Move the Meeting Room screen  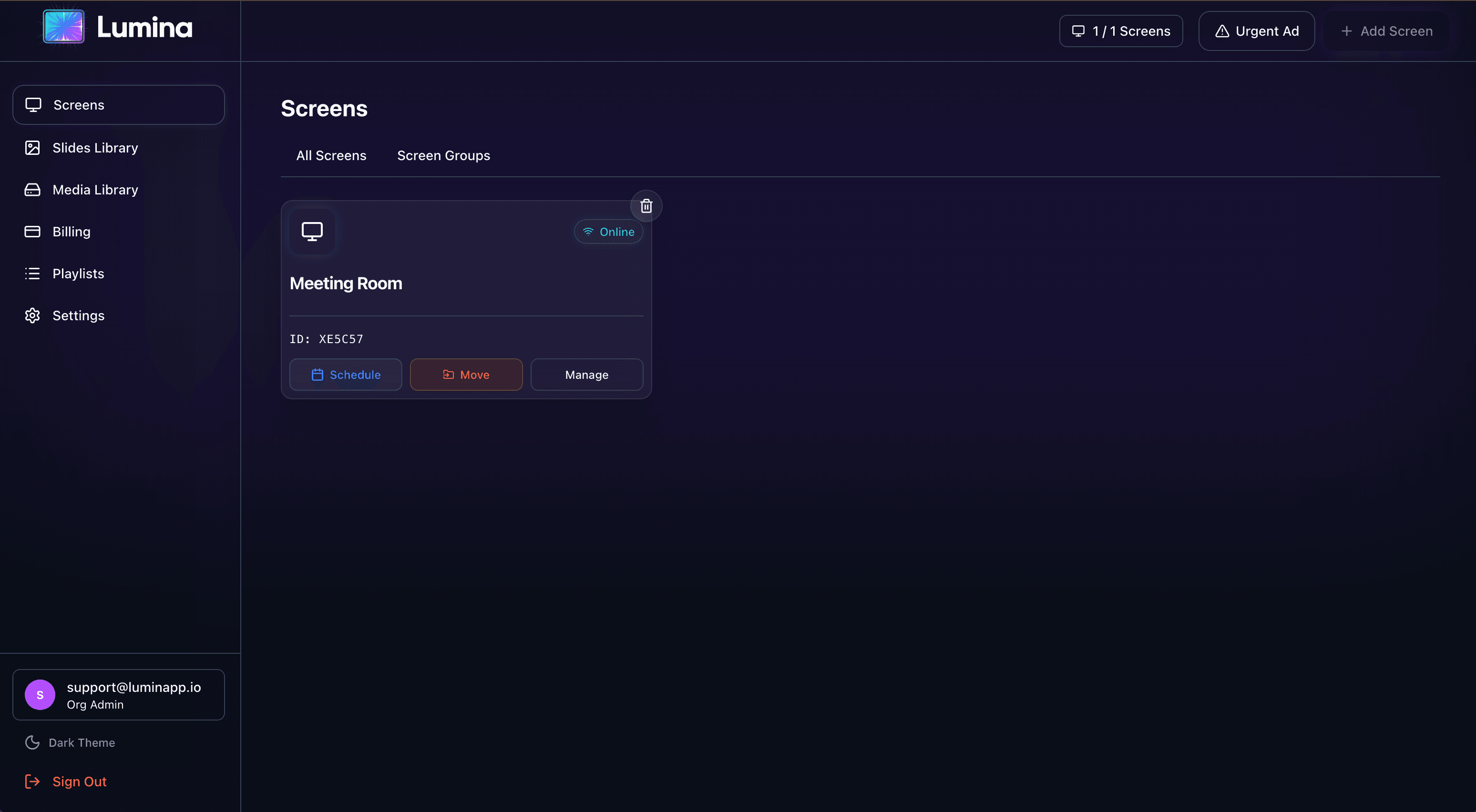coord(466,375)
